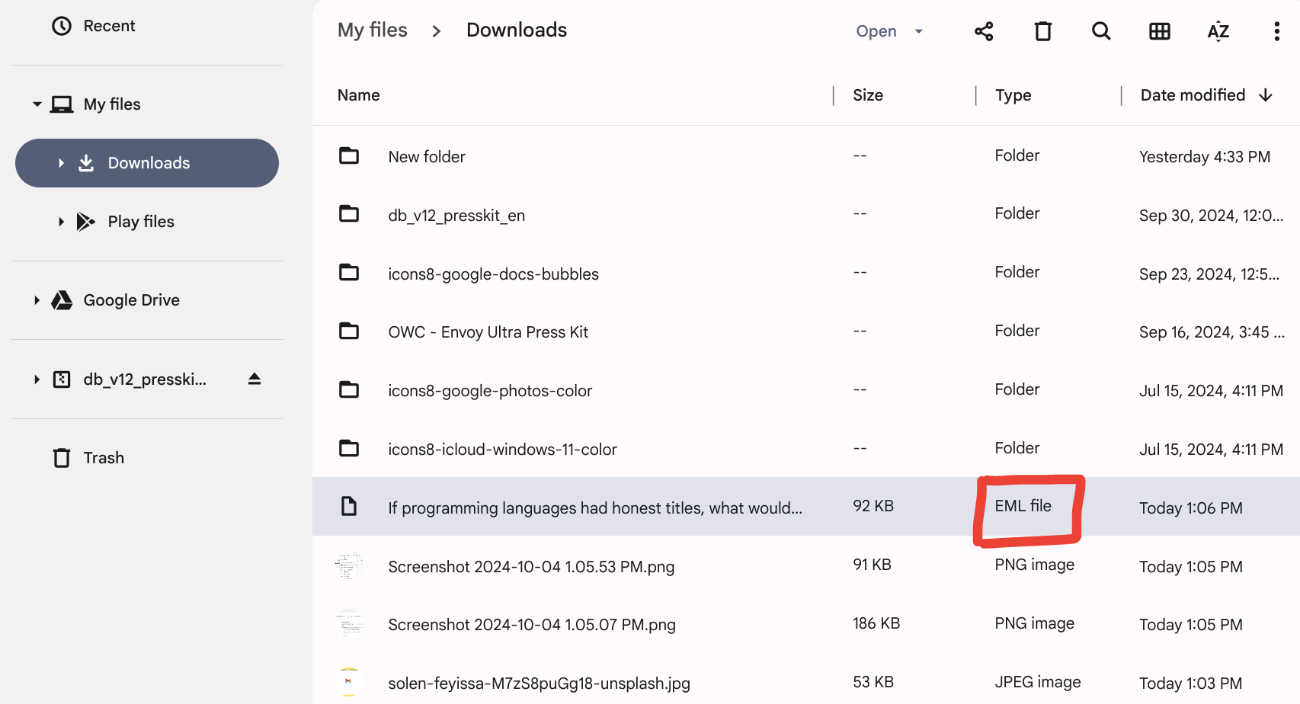Image resolution: width=1300 pixels, height=704 pixels.
Task: Open the search in Files app
Action: coord(1101,31)
